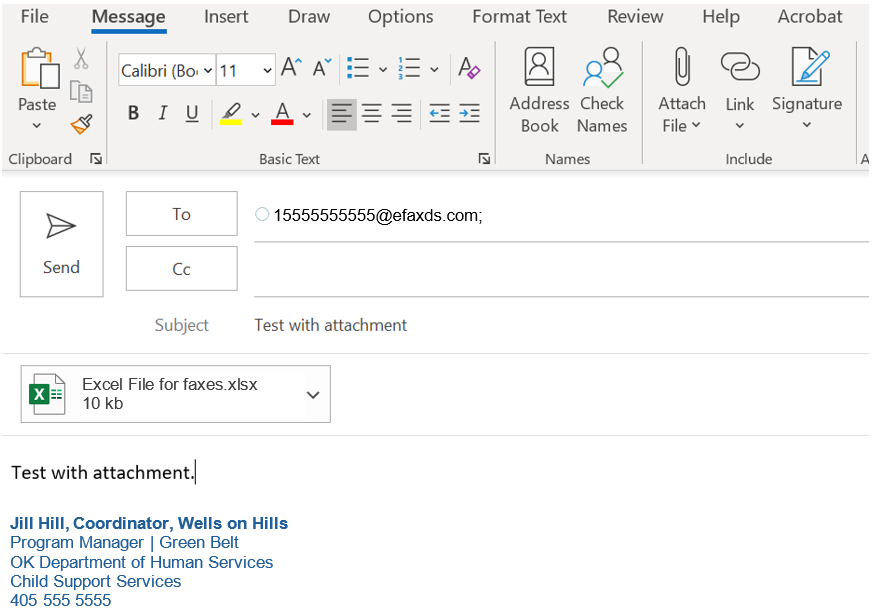Image resolution: width=877 pixels, height=616 pixels.
Task: Click Check Names icon
Action: point(602,91)
